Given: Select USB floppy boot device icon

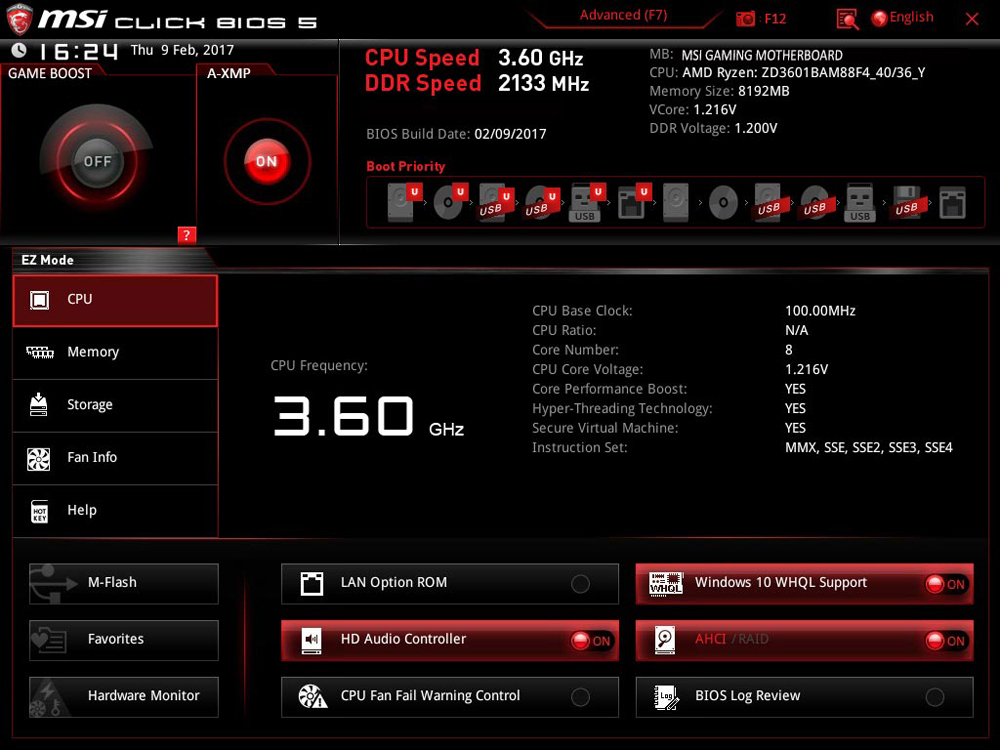Looking at the screenshot, I should (x=906, y=202).
